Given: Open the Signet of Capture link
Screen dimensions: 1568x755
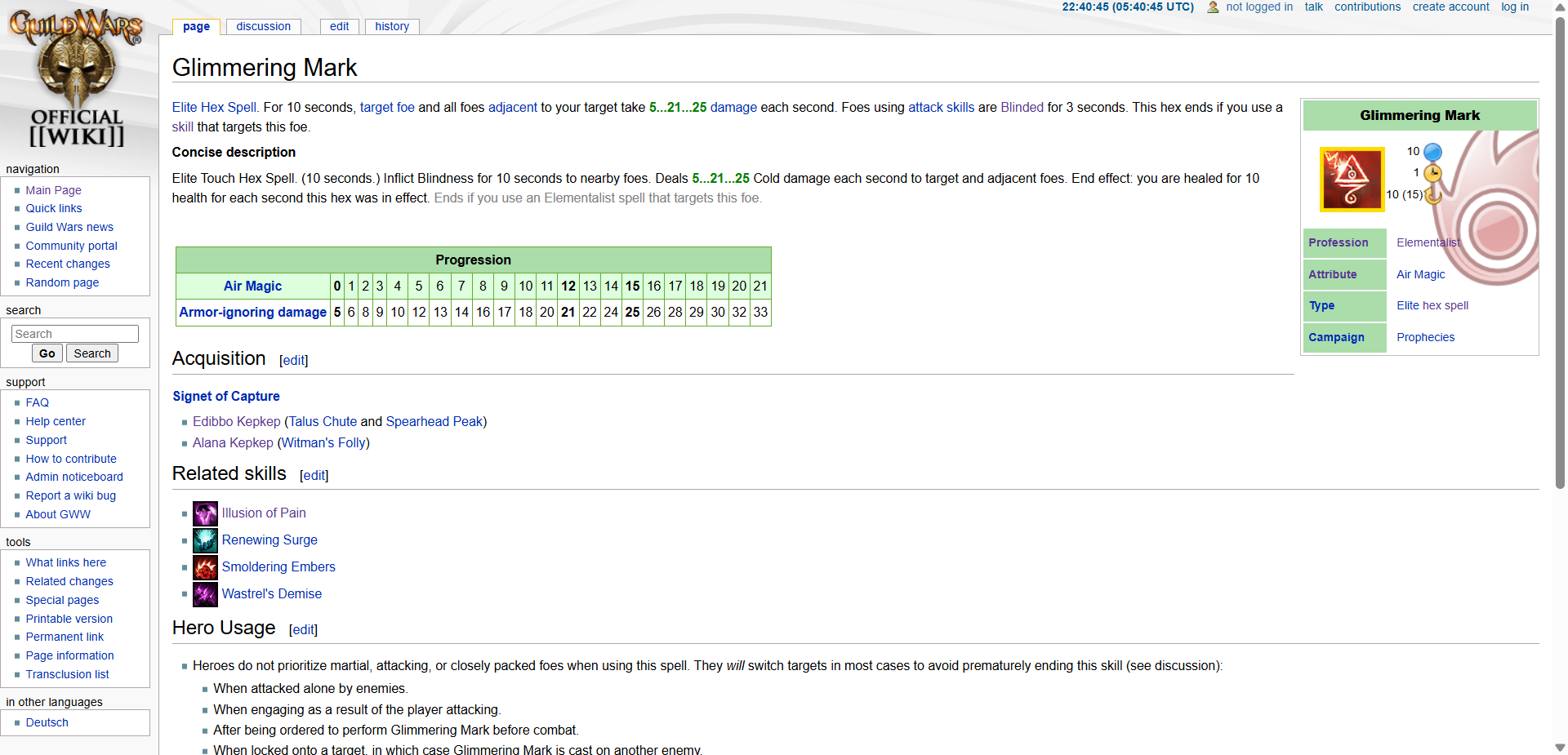Looking at the screenshot, I should (x=225, y=396).
